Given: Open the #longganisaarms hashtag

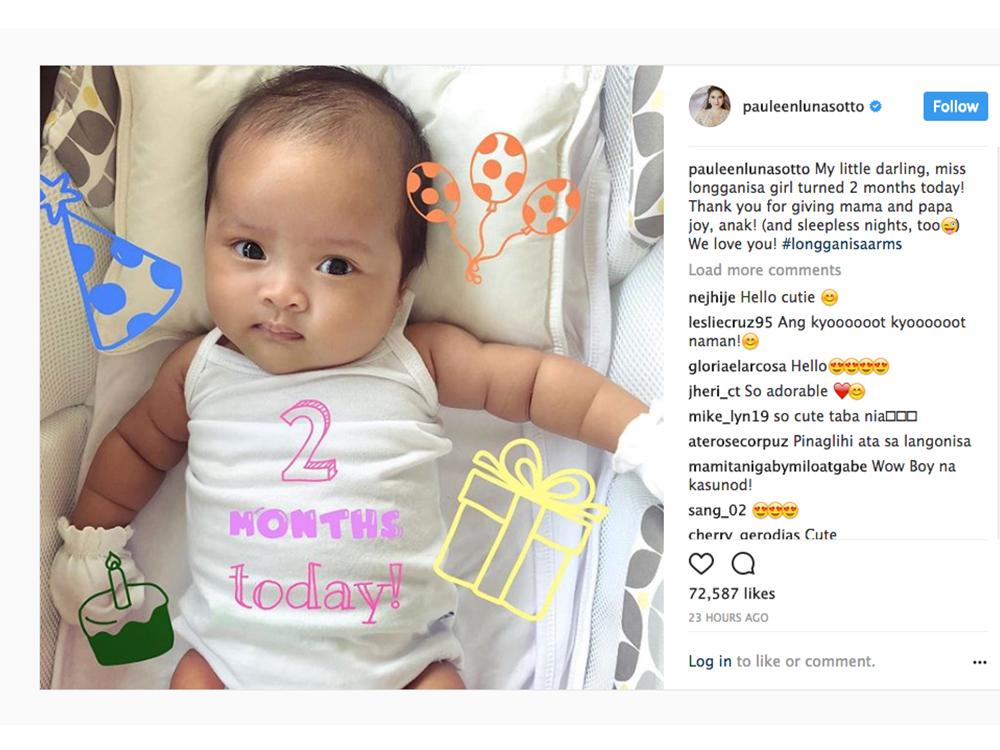Looking at the screenshot, I should 842,244.
